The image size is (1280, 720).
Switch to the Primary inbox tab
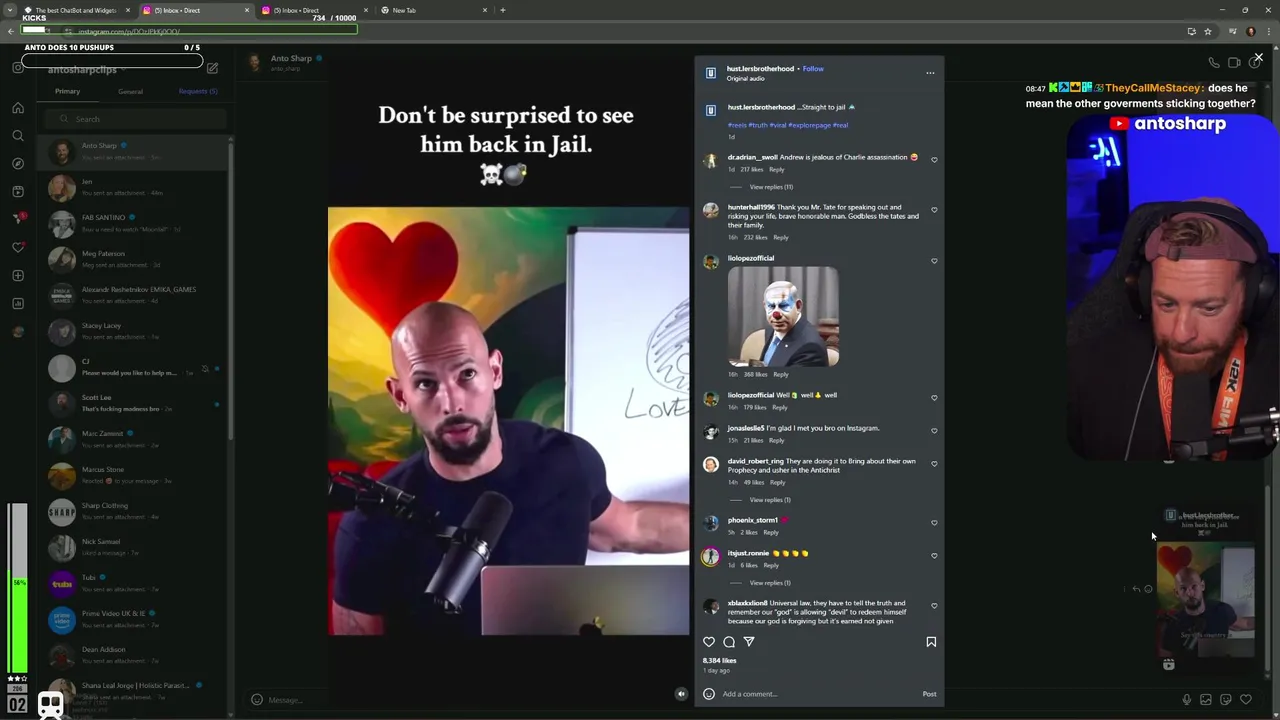tap(67, 91)
